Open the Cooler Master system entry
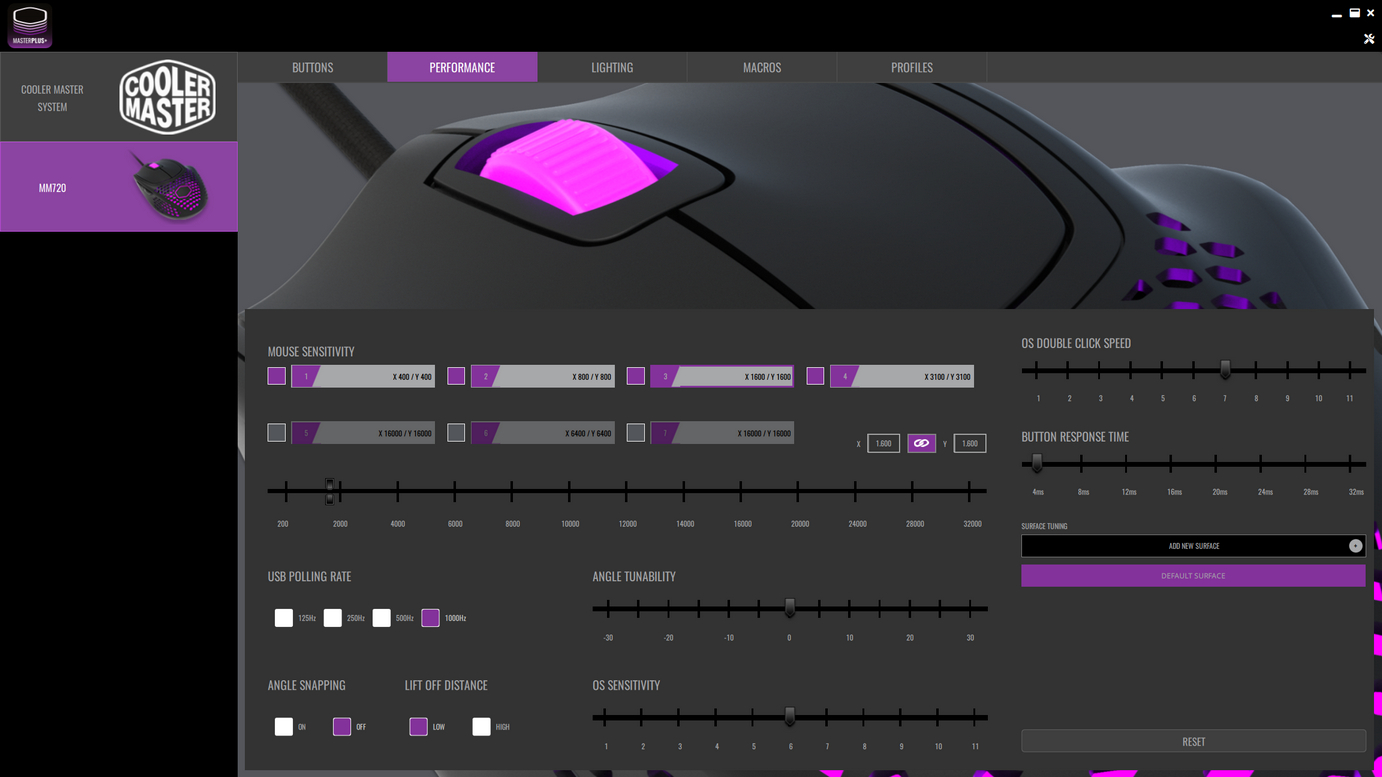The image size is (1382, 777). coord(119,97)
